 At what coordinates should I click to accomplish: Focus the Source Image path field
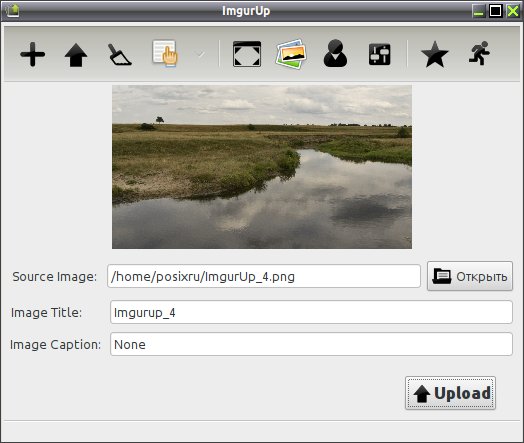coord(264,276)
